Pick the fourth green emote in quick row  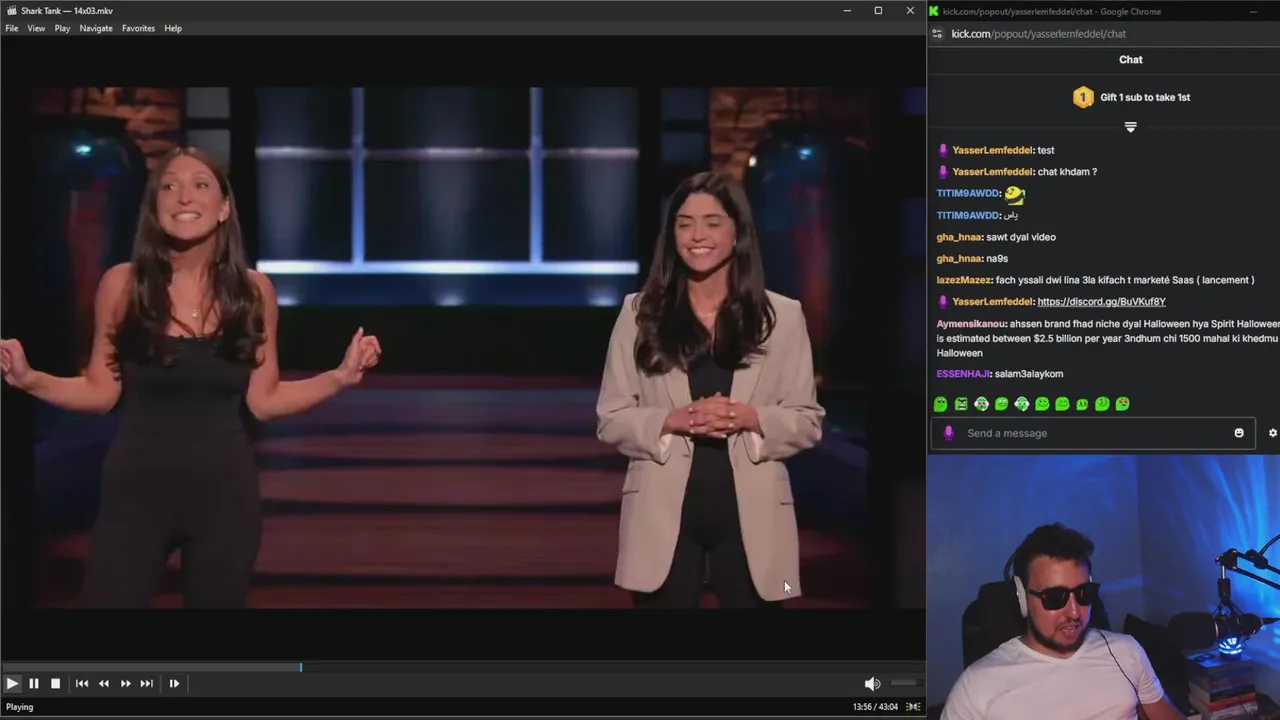(1001, 404)
